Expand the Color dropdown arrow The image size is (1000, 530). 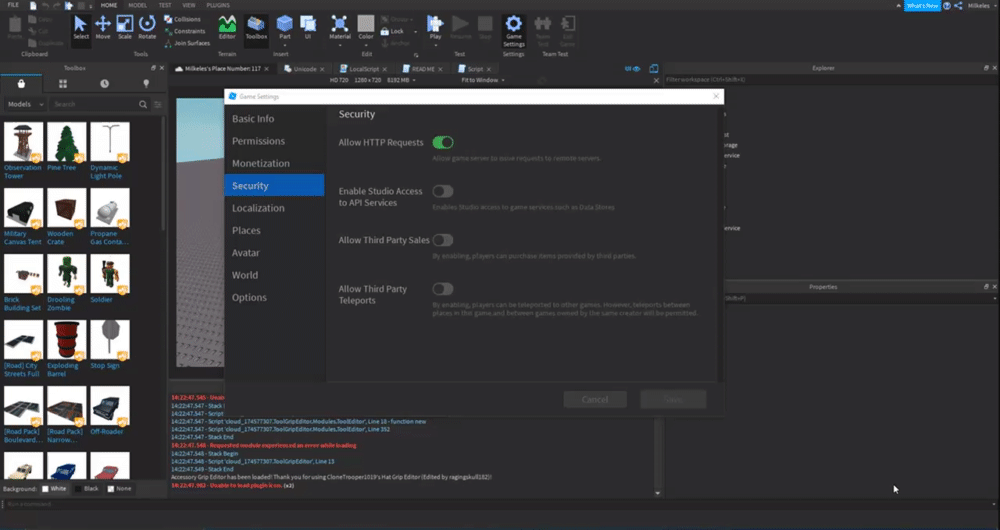pos(365,45)
